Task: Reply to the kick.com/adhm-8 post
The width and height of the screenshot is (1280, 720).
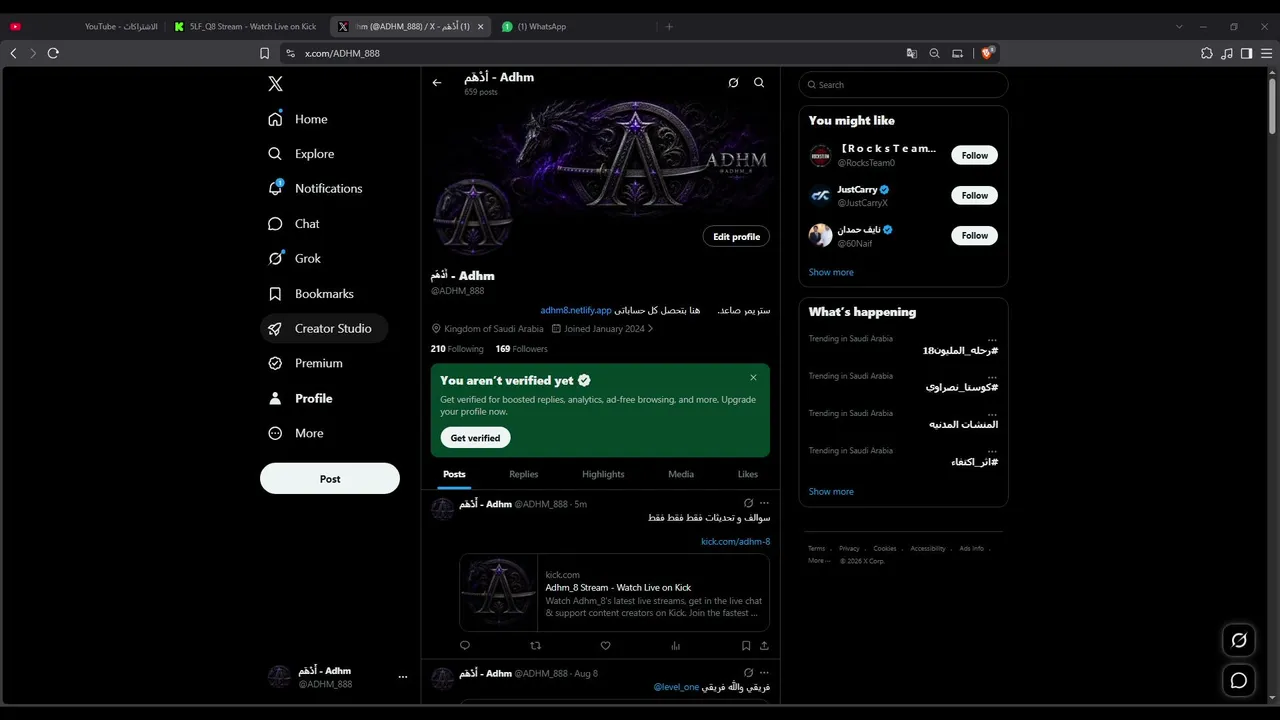Action: click(x=465, y=646)
